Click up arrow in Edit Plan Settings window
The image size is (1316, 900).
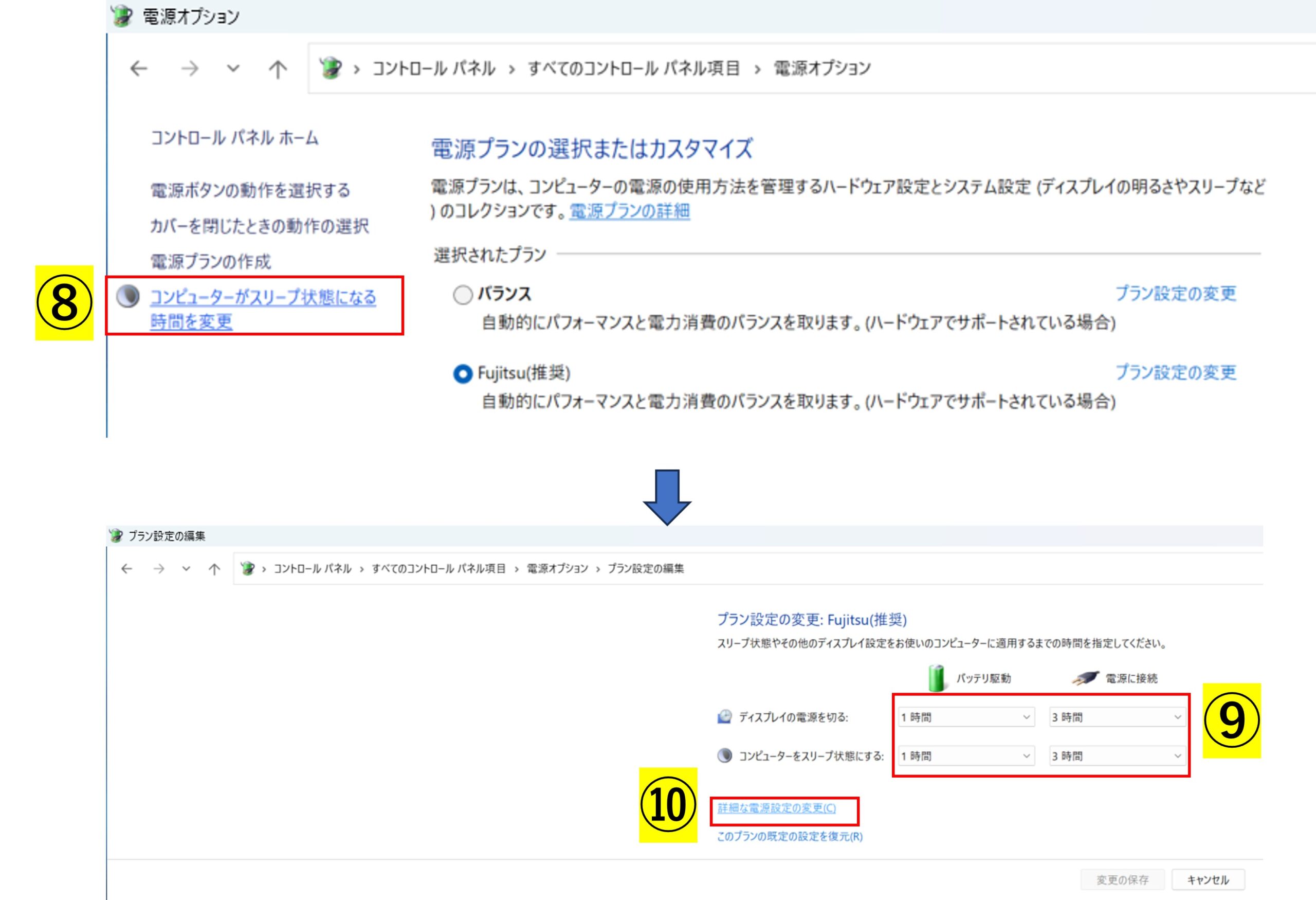tap(214, 569)
